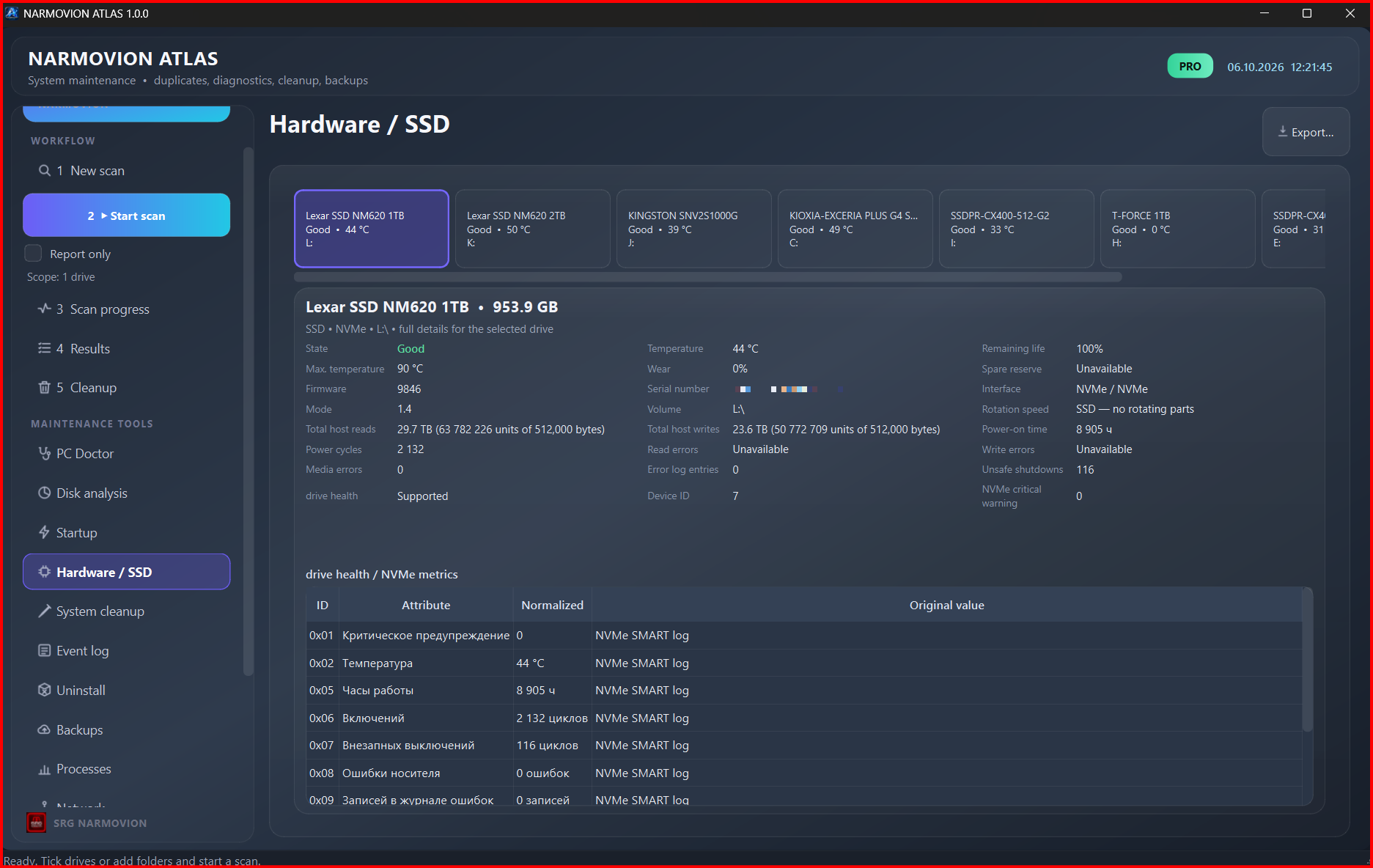The width and height of the screenshot is (1373, 868).
Task: Click the Startup lightning bolt icon
Action: point(44,533)
